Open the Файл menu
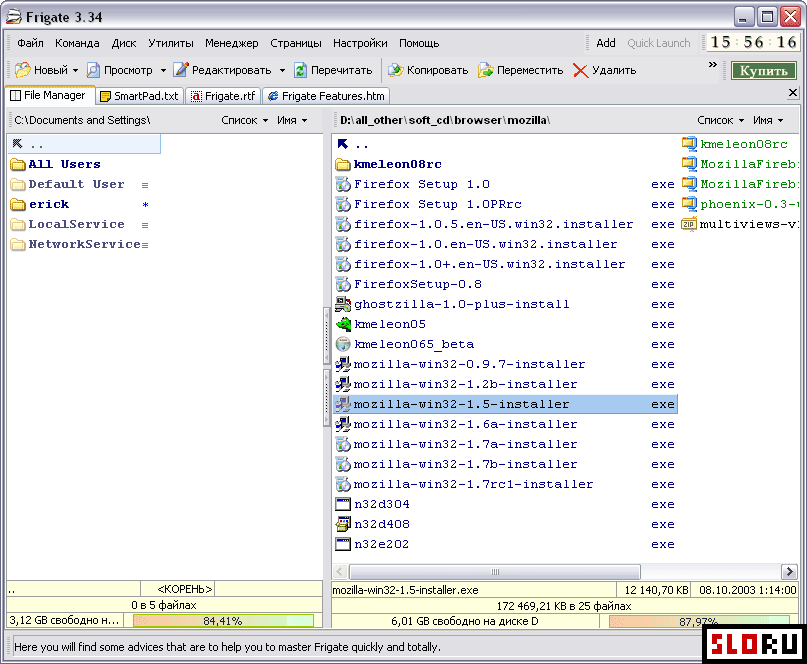807x664 pixels. coord(30,43)
